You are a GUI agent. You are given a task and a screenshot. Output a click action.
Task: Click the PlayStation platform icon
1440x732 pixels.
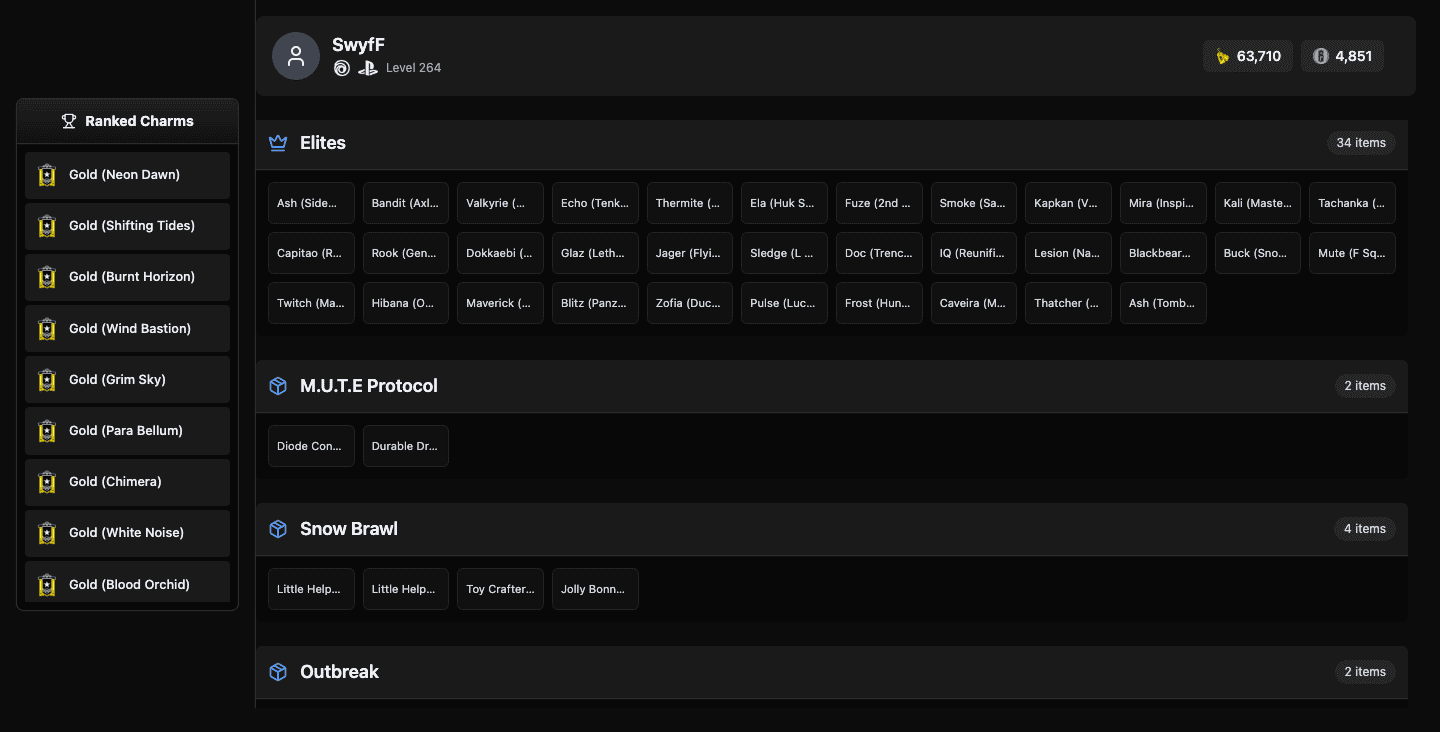click(368, 68)
